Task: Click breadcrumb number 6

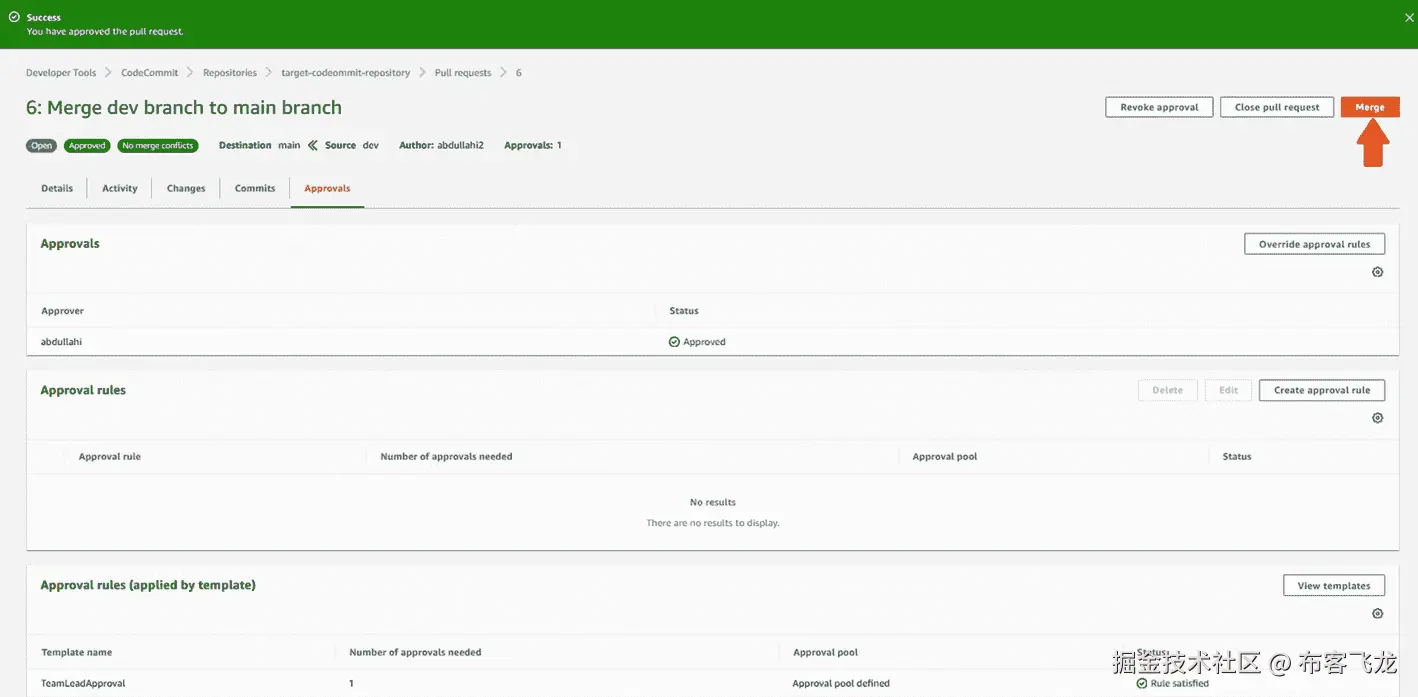Action: [519, 73]
